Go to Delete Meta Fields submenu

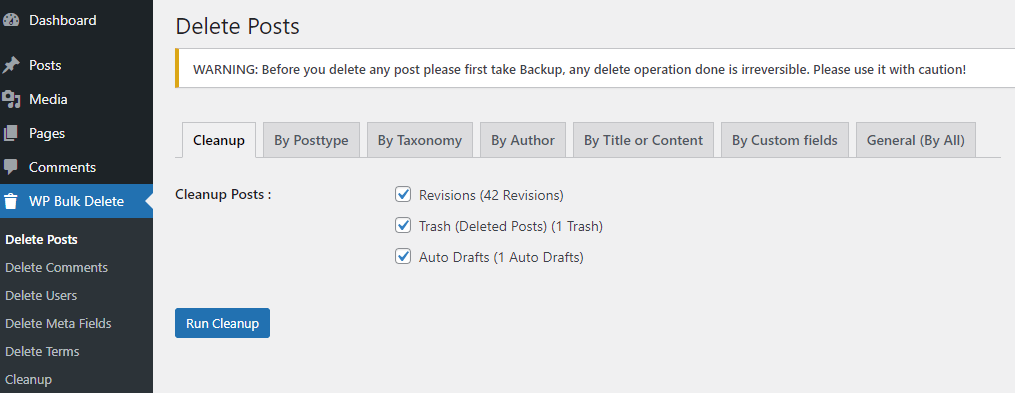(58, 323)
